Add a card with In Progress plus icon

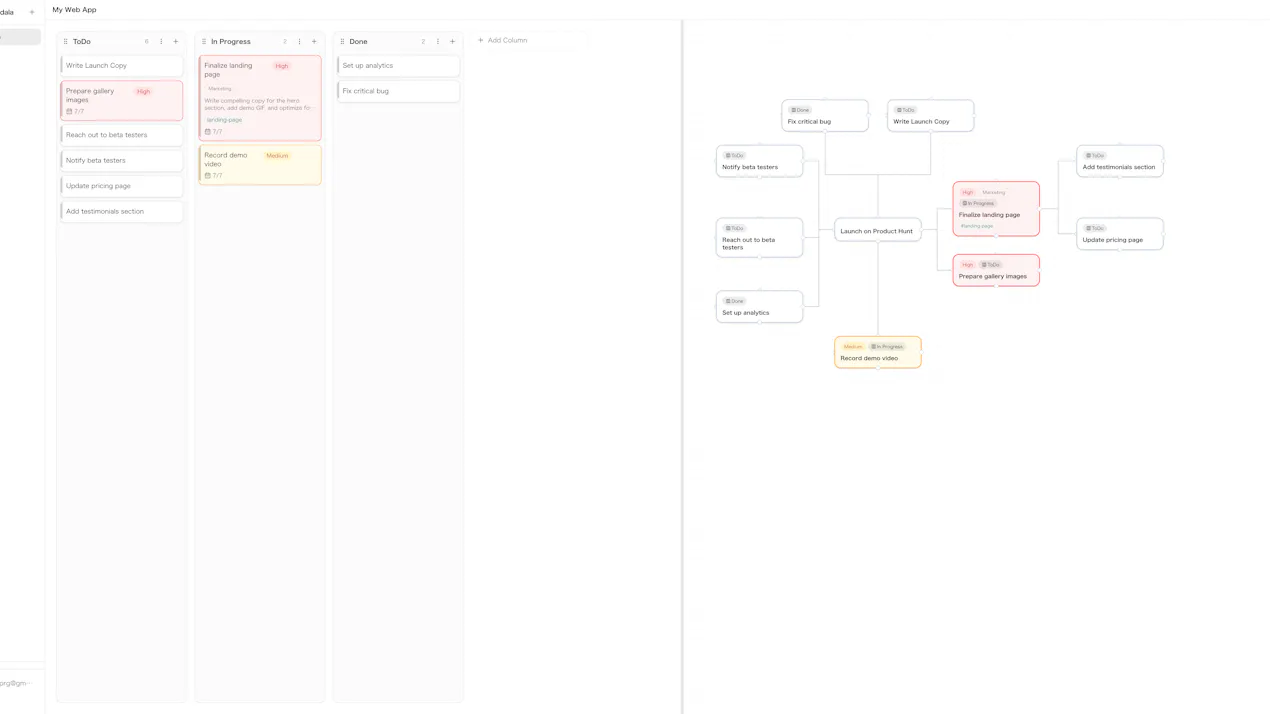[314, 42]
